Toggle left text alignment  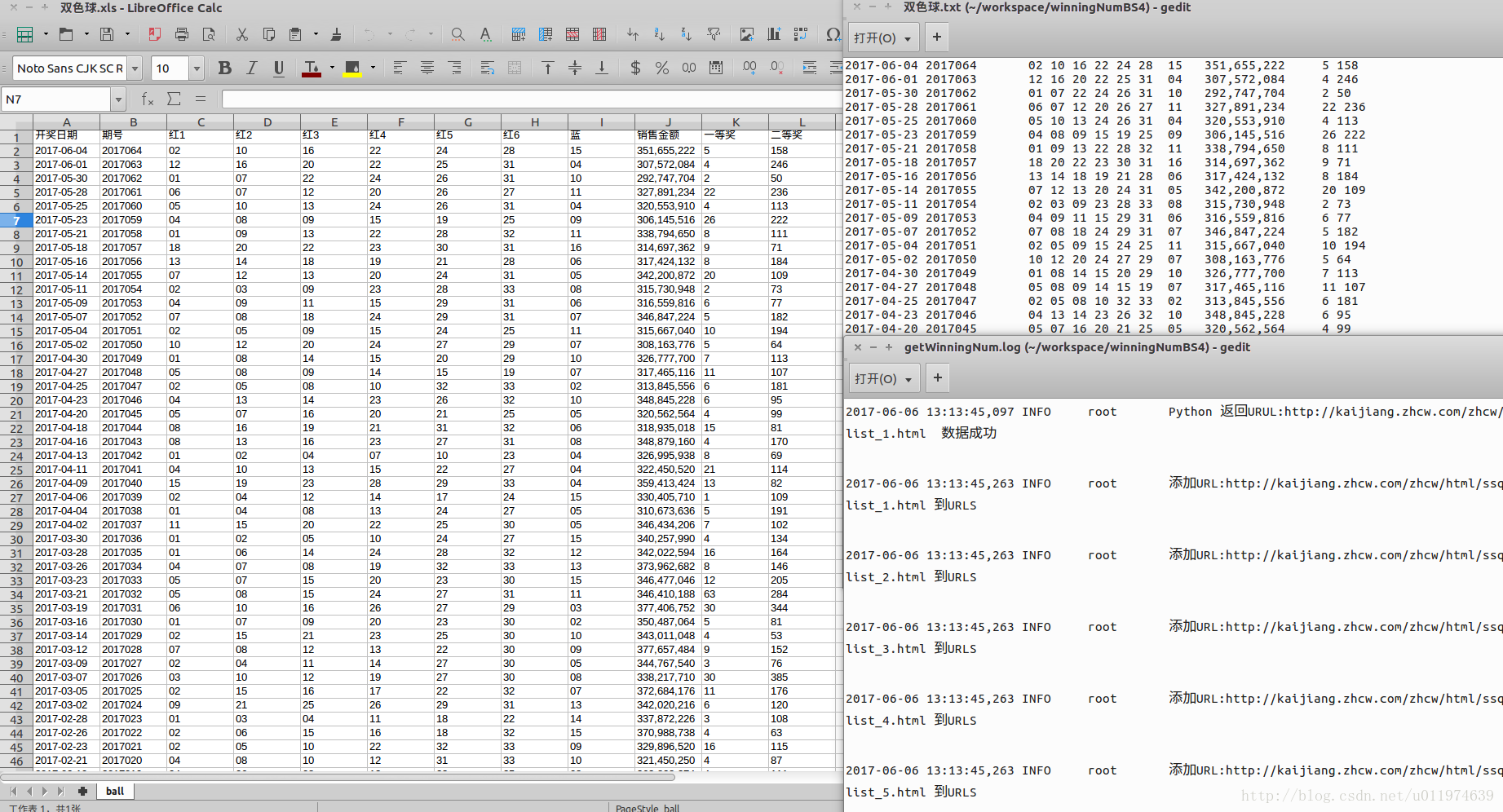point(400,68)
